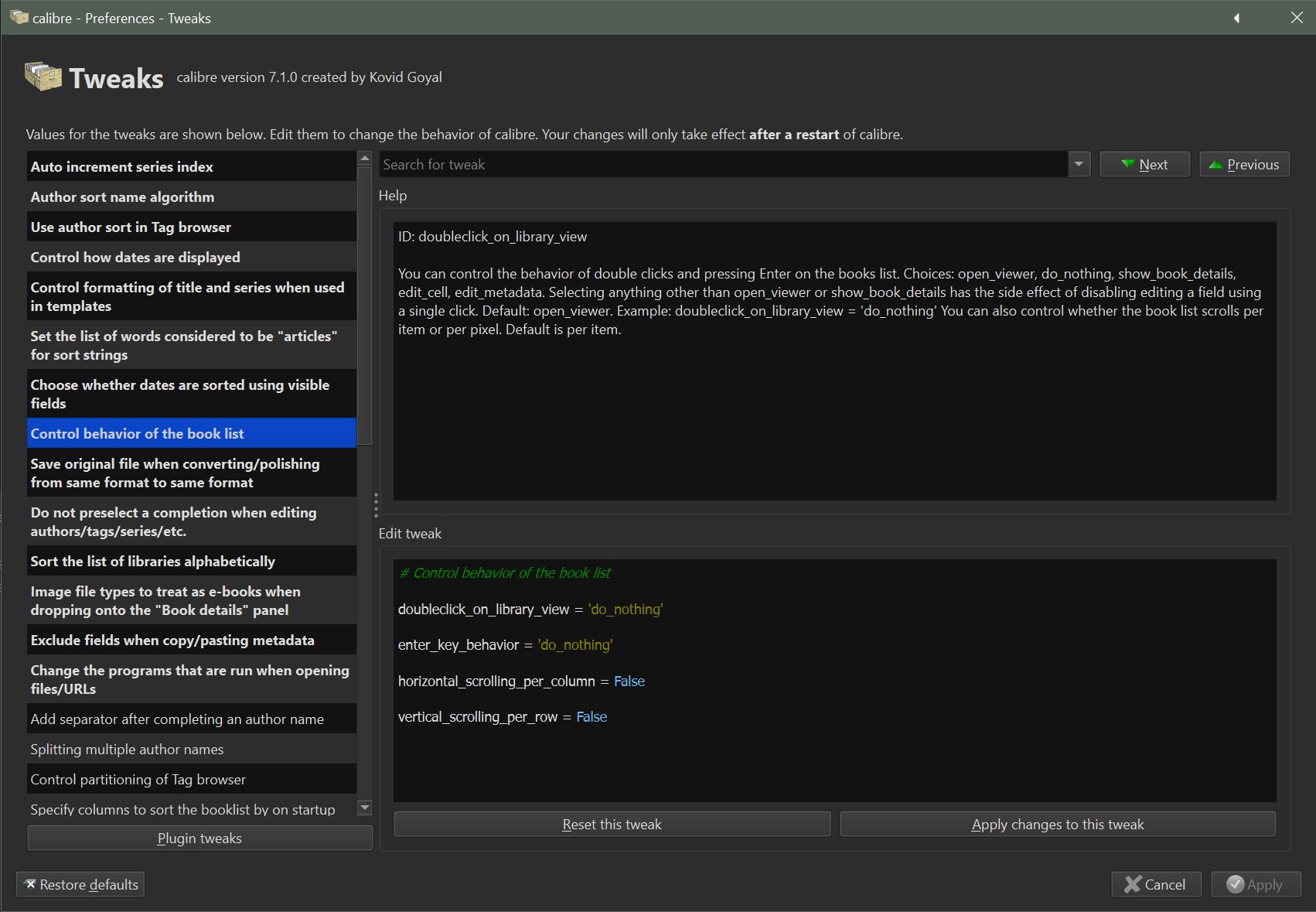Screen dimensions: 1316x912
Task: Click the comment line in tweak editor
Action: tap(505, 572)
